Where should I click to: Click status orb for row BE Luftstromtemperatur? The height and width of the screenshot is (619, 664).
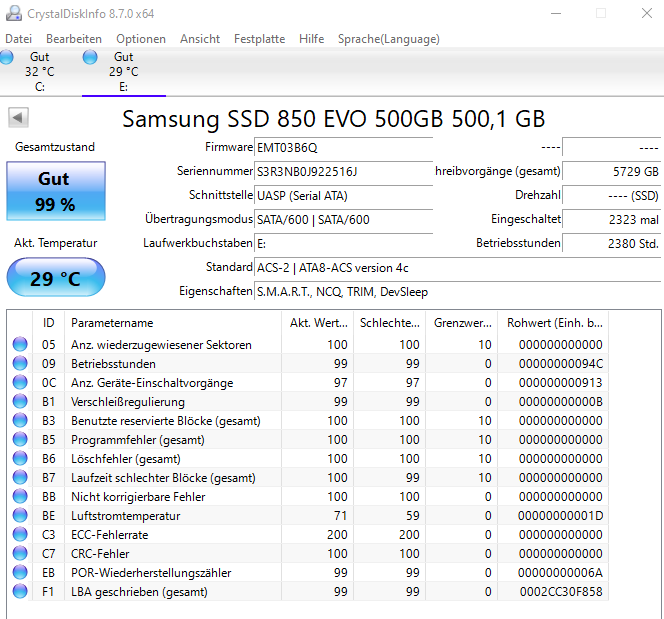pyautogui.click(x=20, y=515)
